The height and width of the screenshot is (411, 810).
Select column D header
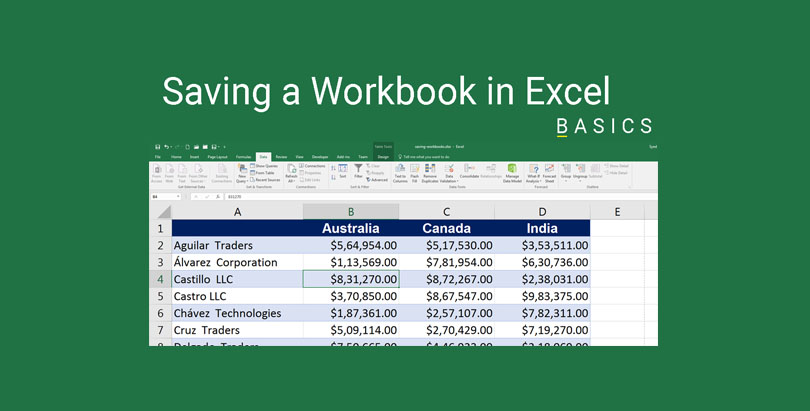point(542,212)
